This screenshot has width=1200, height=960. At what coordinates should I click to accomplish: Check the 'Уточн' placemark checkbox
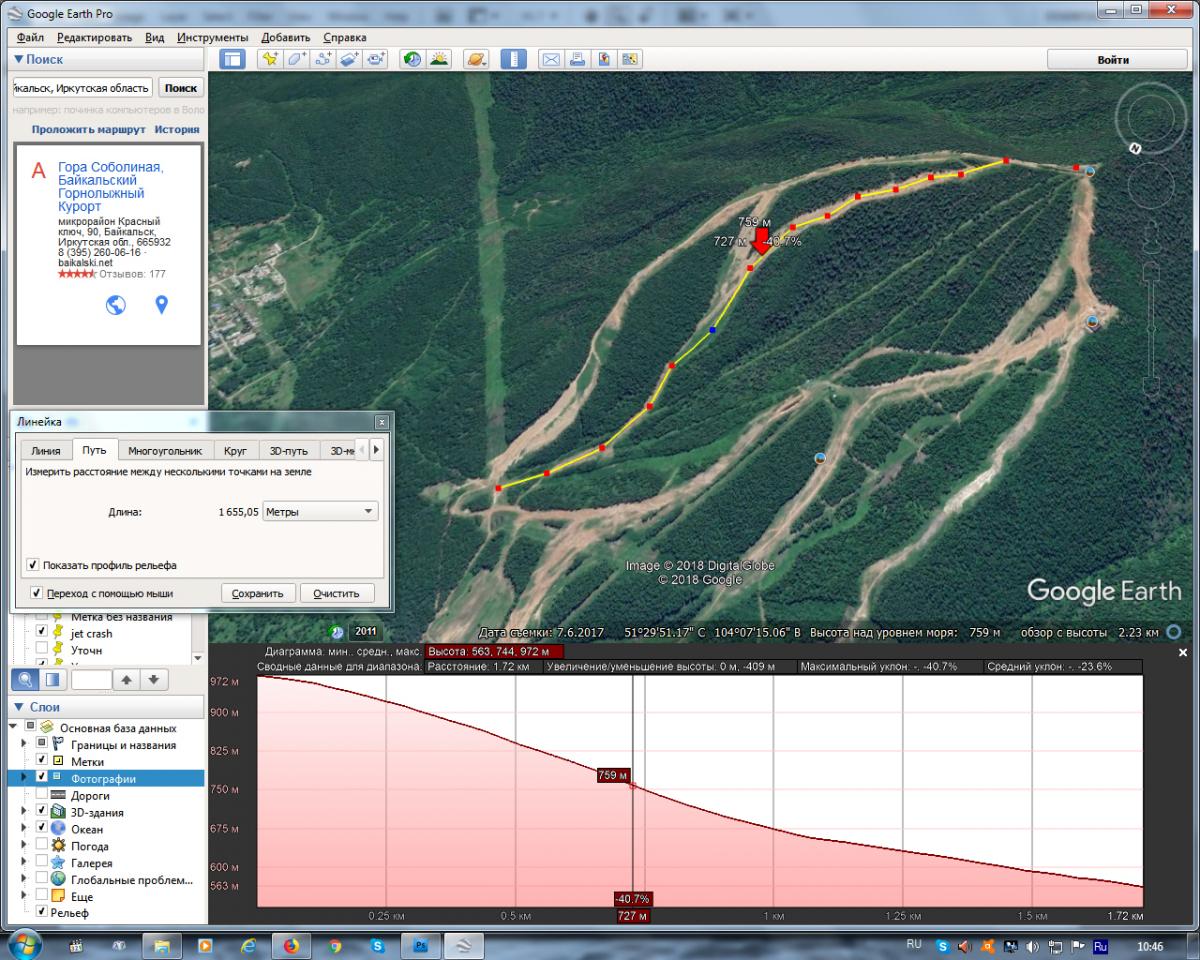click(x=42, y=650)
